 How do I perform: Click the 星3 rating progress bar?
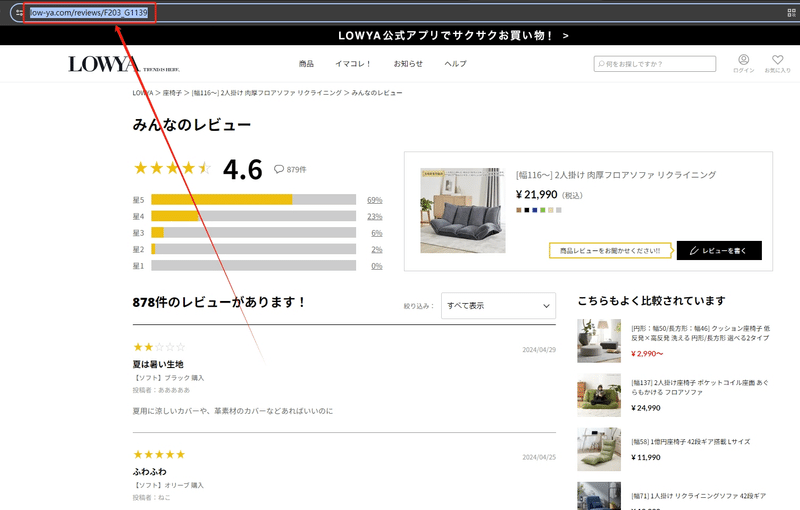tap(254, 233)
